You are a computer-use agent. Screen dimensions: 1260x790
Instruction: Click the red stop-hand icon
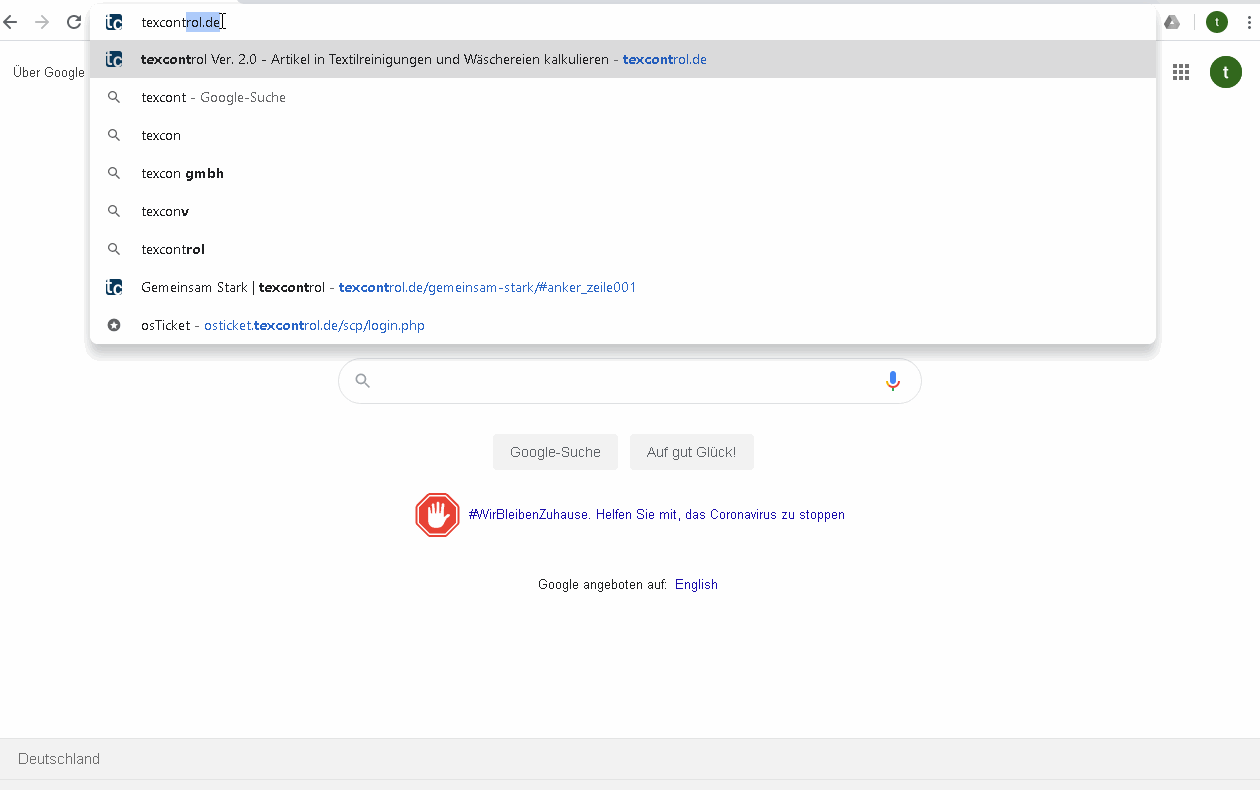(437, 515)
